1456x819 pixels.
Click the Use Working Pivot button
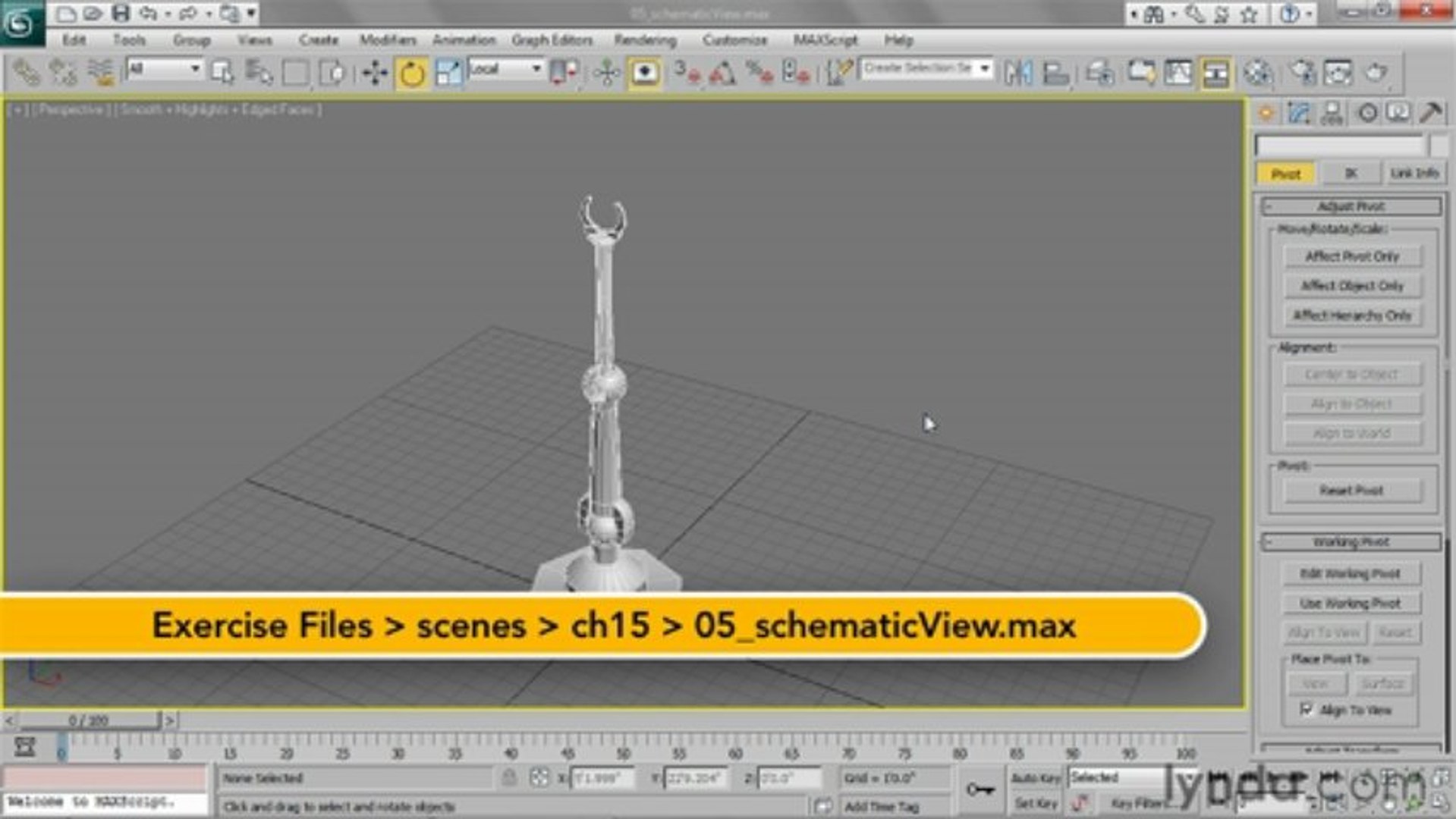(1351, 604)
